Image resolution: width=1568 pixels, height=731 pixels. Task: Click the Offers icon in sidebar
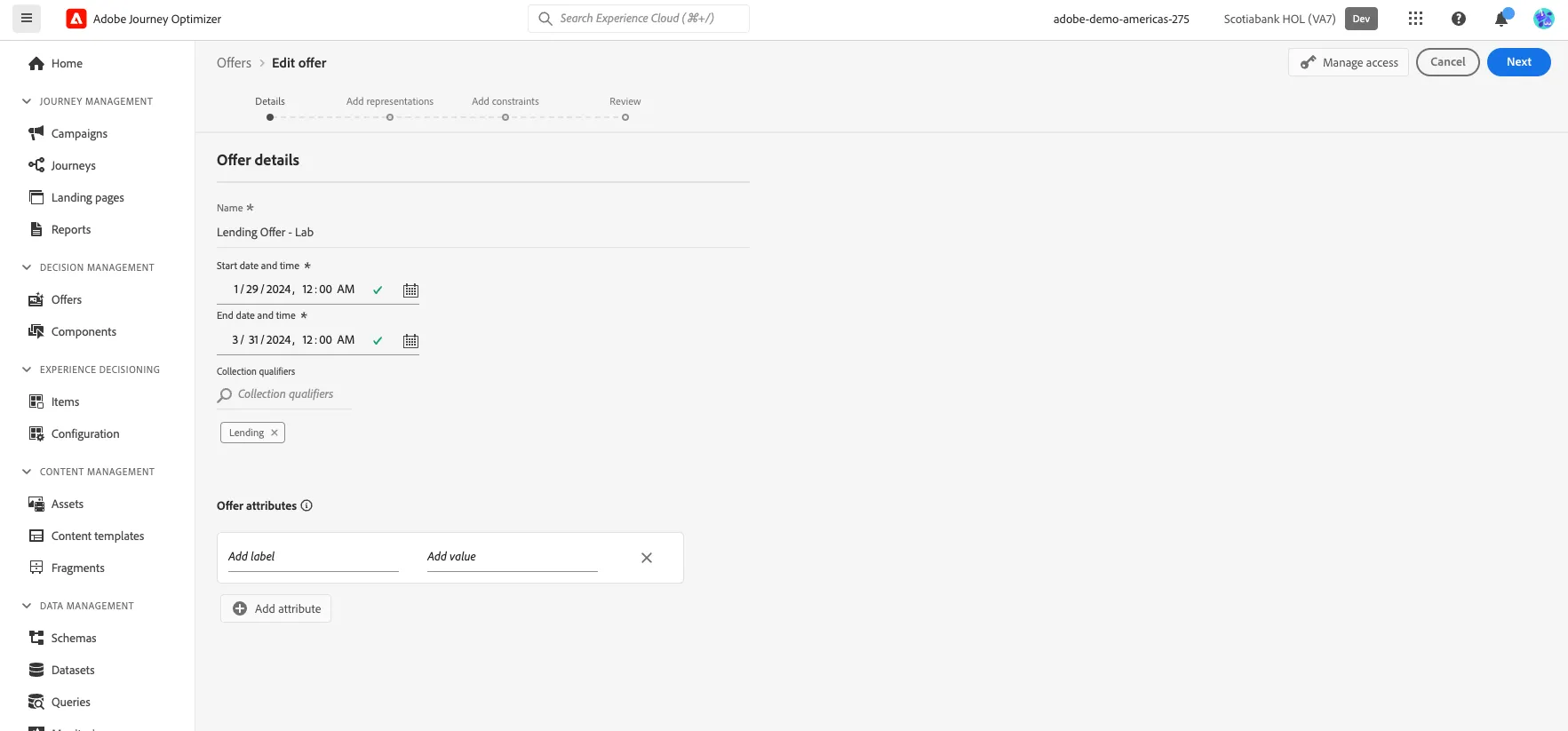tap(36, 299)
